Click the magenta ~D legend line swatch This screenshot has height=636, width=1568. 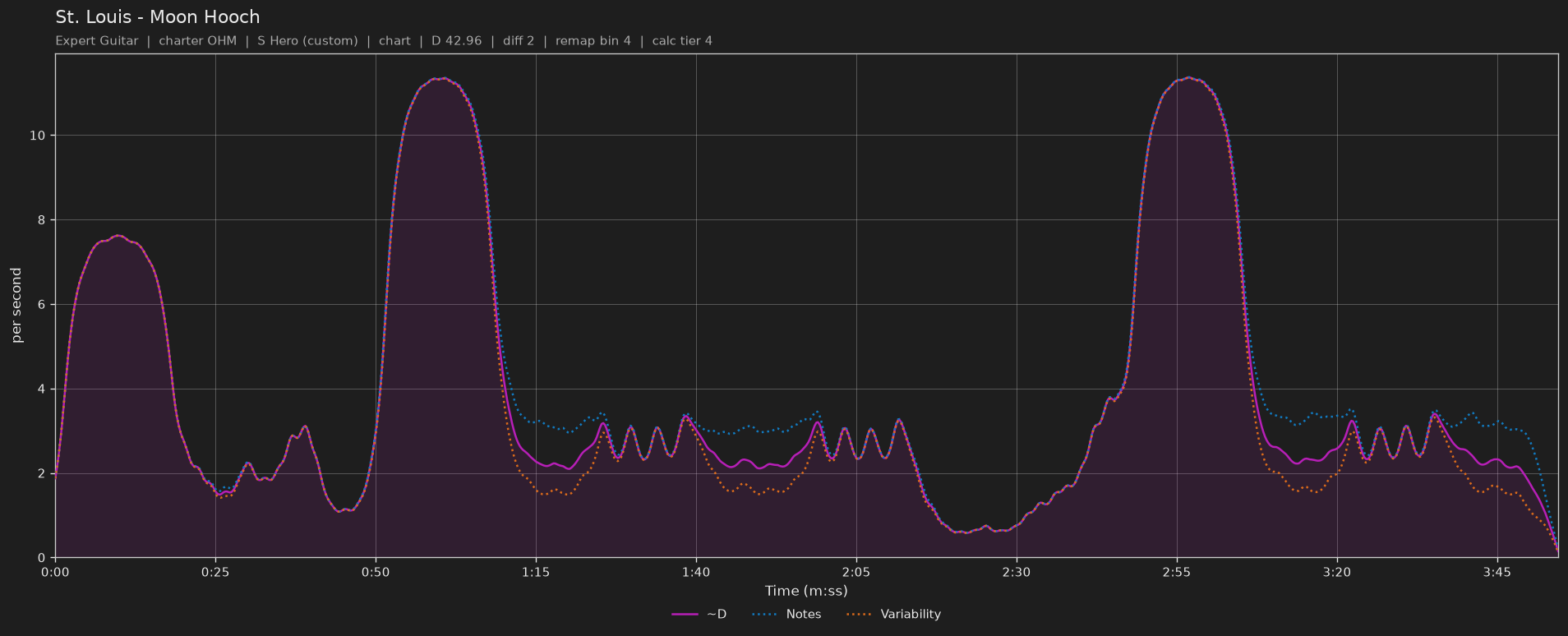tap(685, 615)
